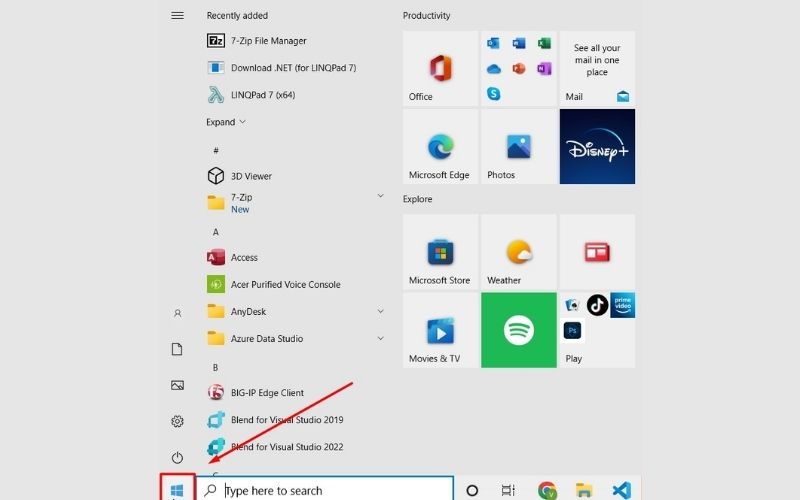
Task: Click the Type here to search box
Action: 324,489
